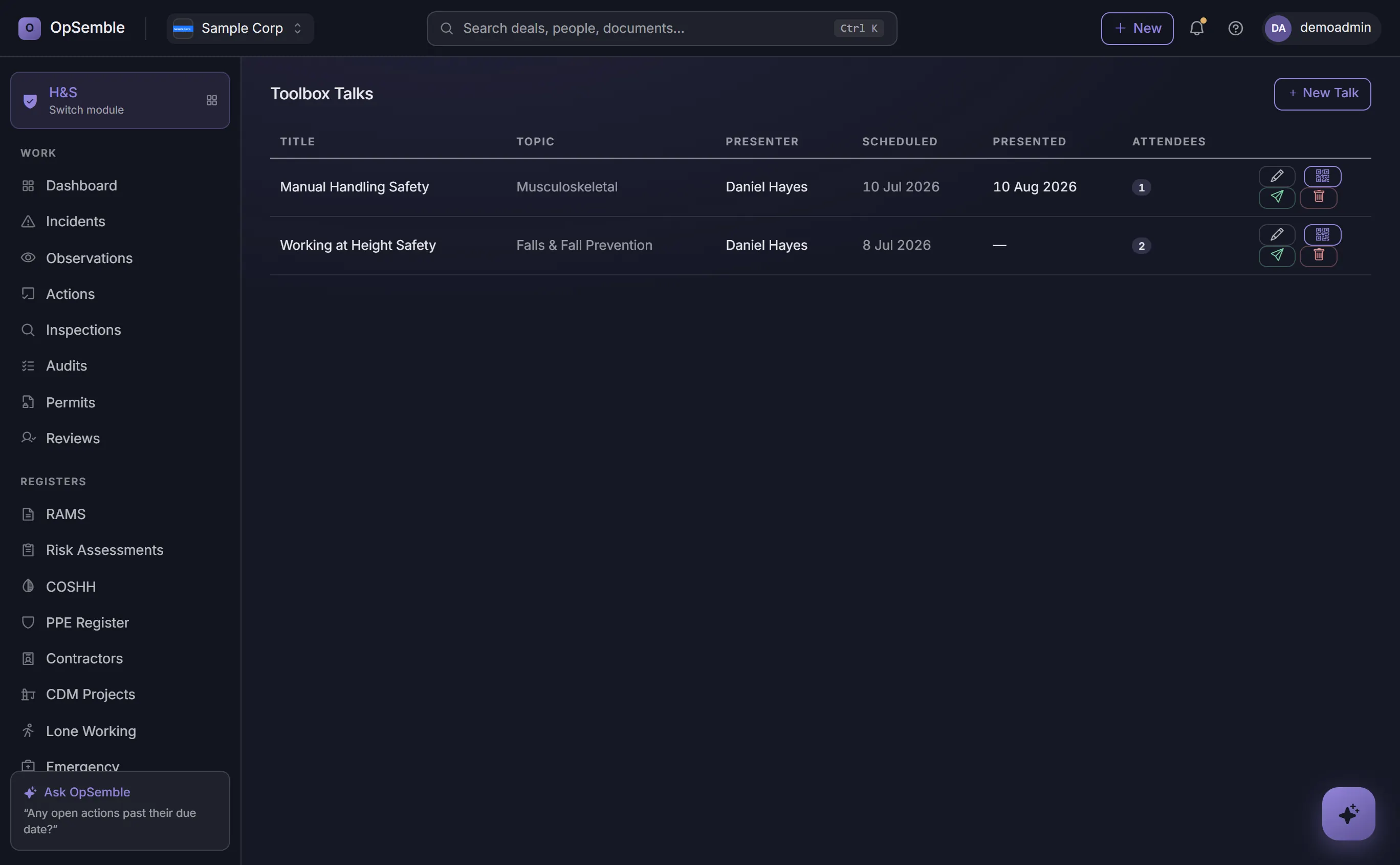Click the 10 Aug 2026 presented date
Viewport: 1400px width, 865px height.
[x=1034, y=187]
